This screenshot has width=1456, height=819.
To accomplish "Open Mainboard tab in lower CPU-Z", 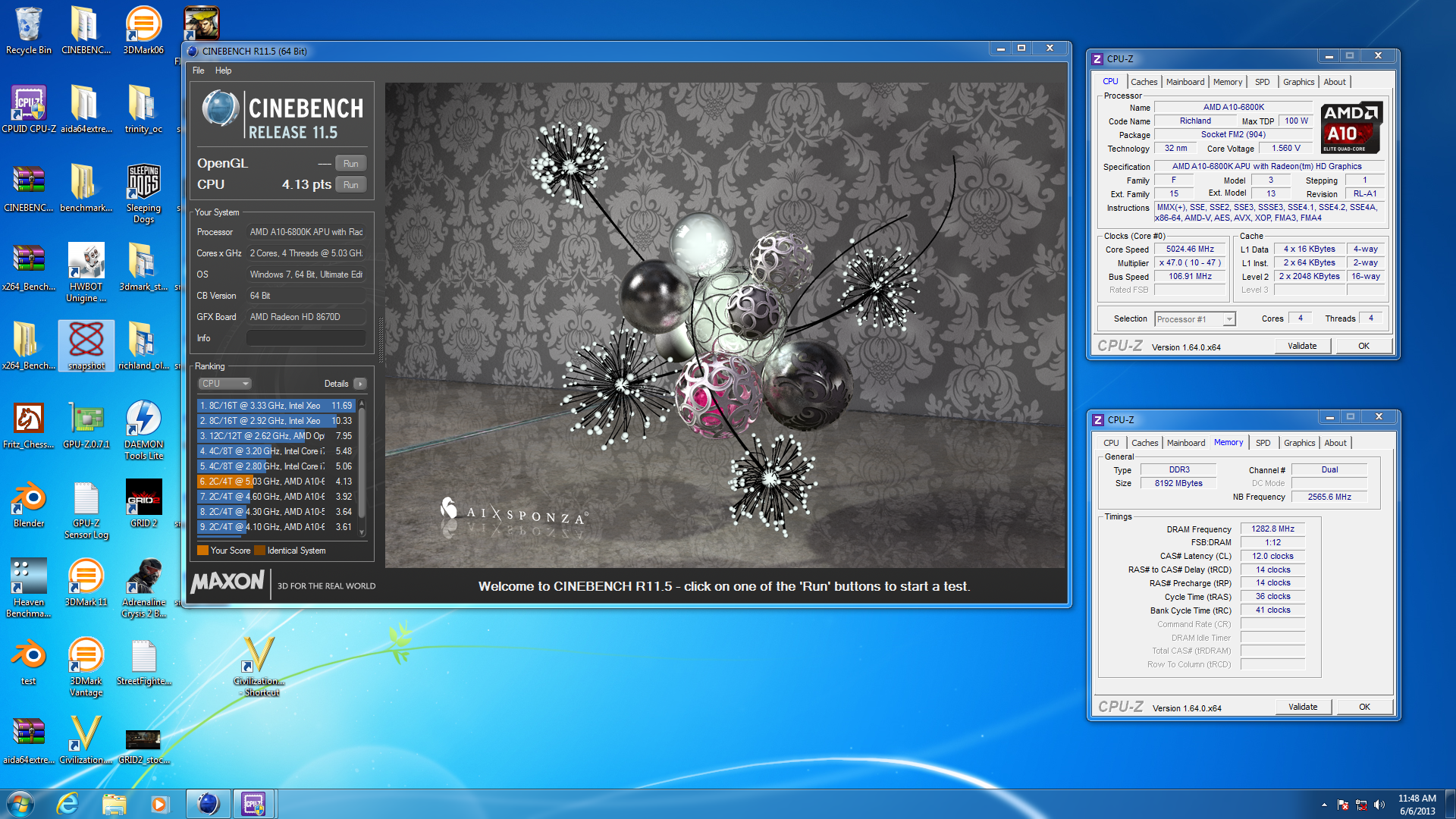I will pyautogui.click(x=1185, y=443).
